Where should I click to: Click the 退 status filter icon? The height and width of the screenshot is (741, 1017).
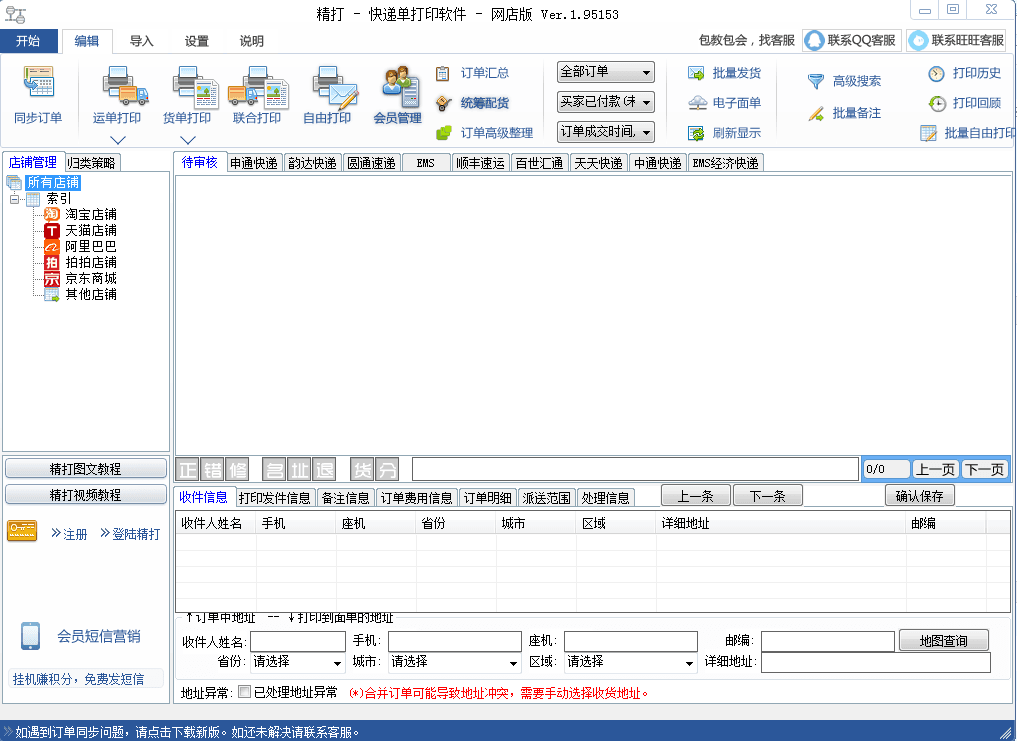pos(324,469)
